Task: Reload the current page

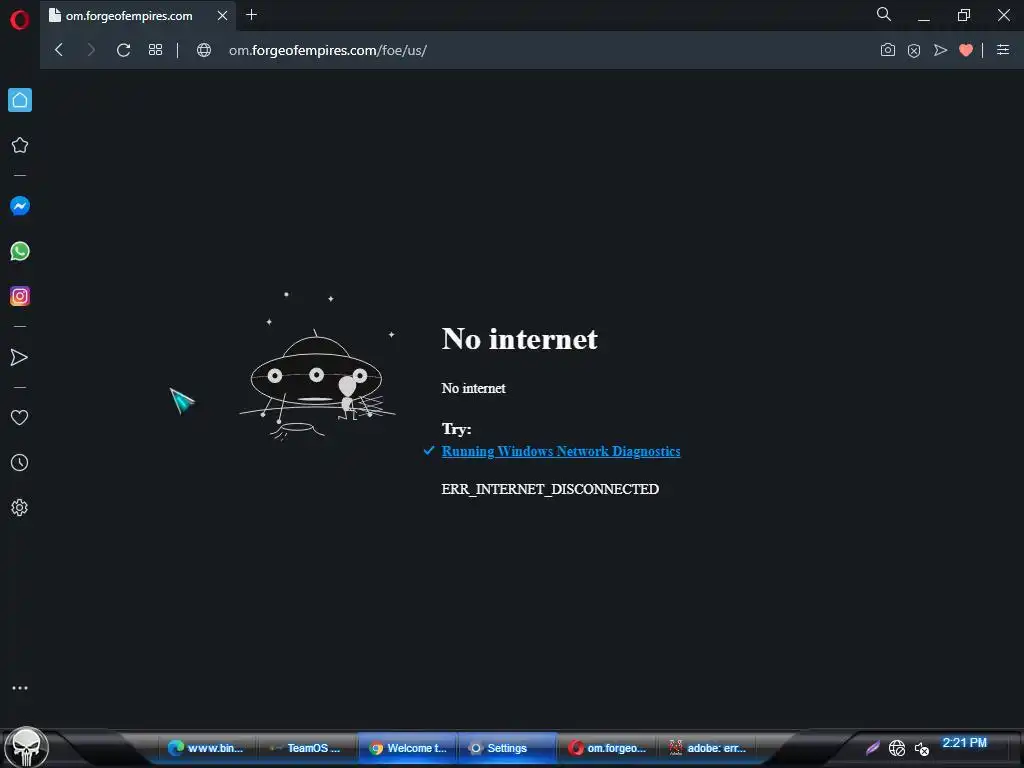Action: click(x=123, y=50)
